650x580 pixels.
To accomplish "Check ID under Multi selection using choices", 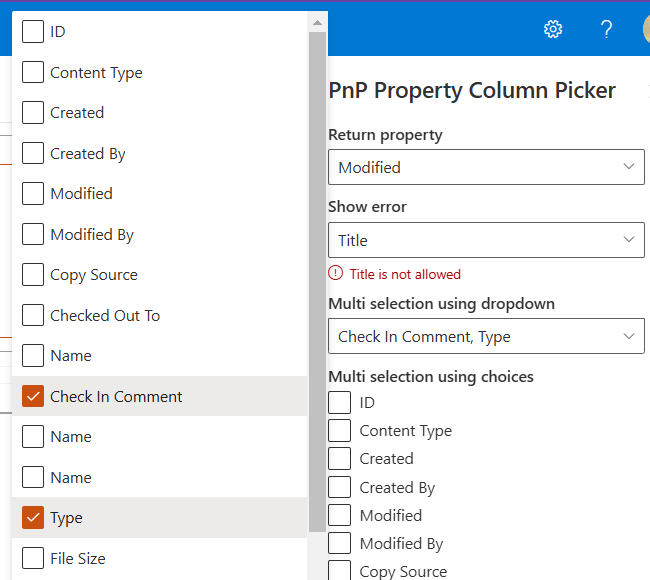I will click(x=340, y=403).
